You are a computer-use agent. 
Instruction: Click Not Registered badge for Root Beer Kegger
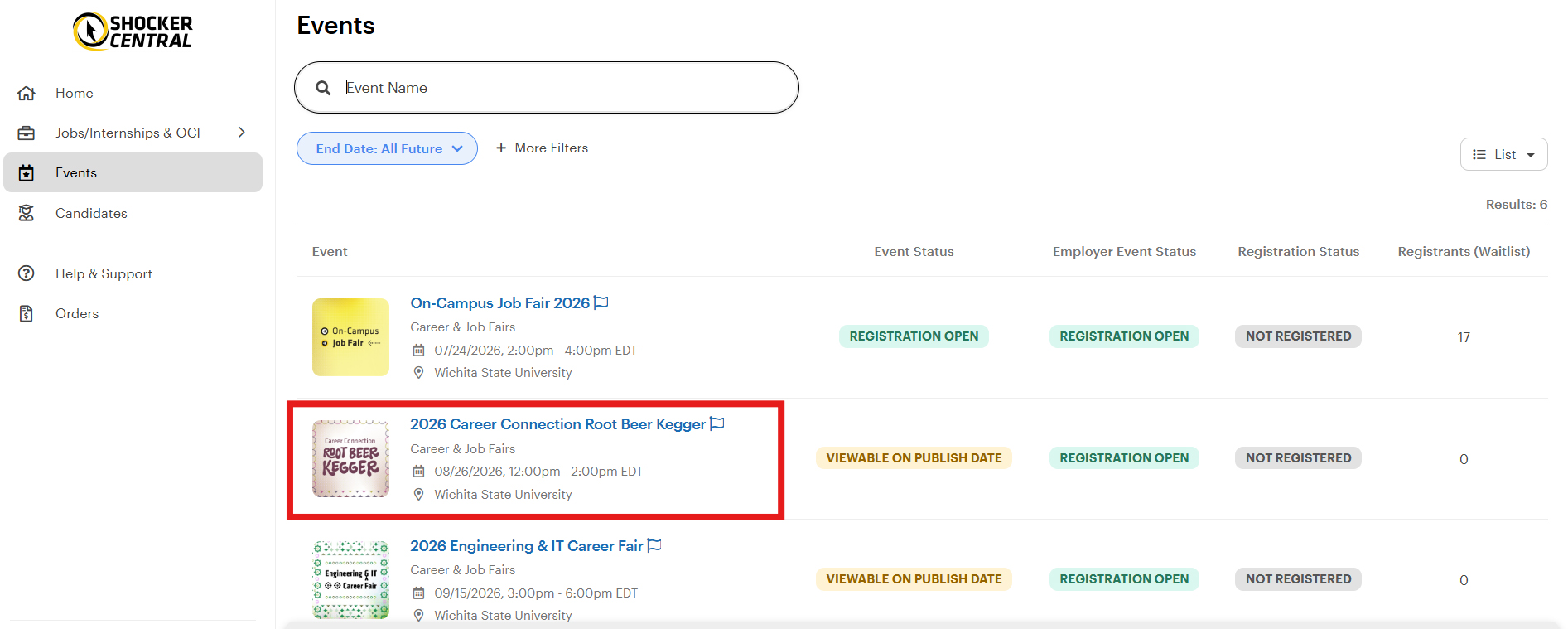click(1298, 458)
